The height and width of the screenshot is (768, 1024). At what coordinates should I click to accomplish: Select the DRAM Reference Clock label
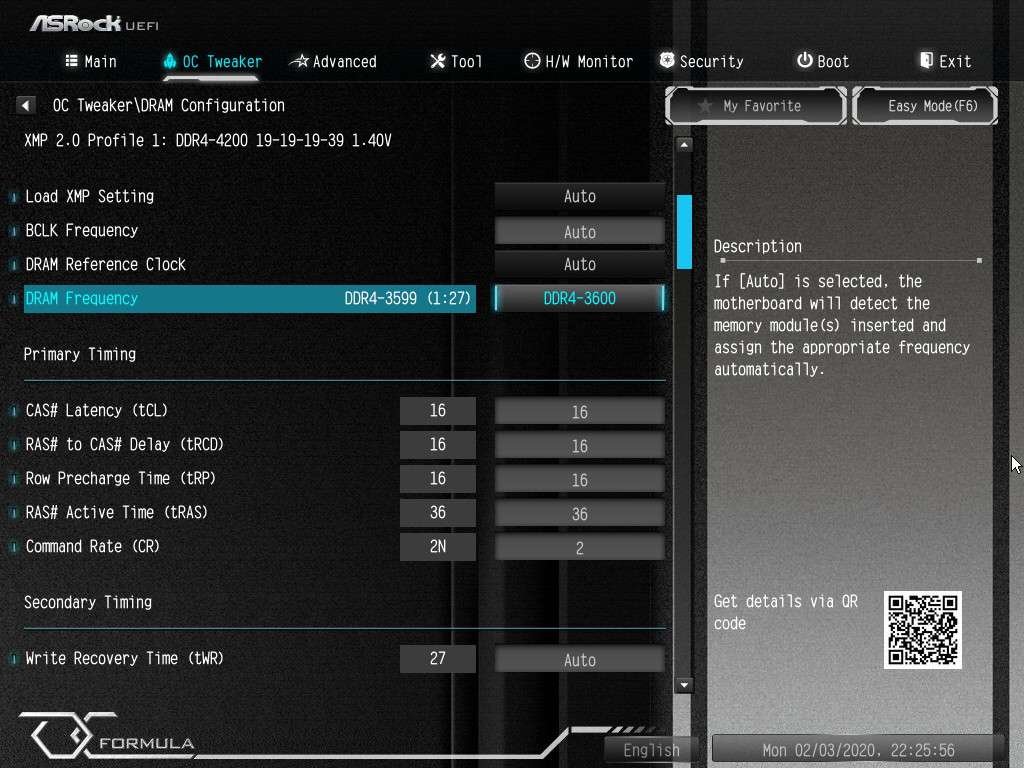[105, 264]
